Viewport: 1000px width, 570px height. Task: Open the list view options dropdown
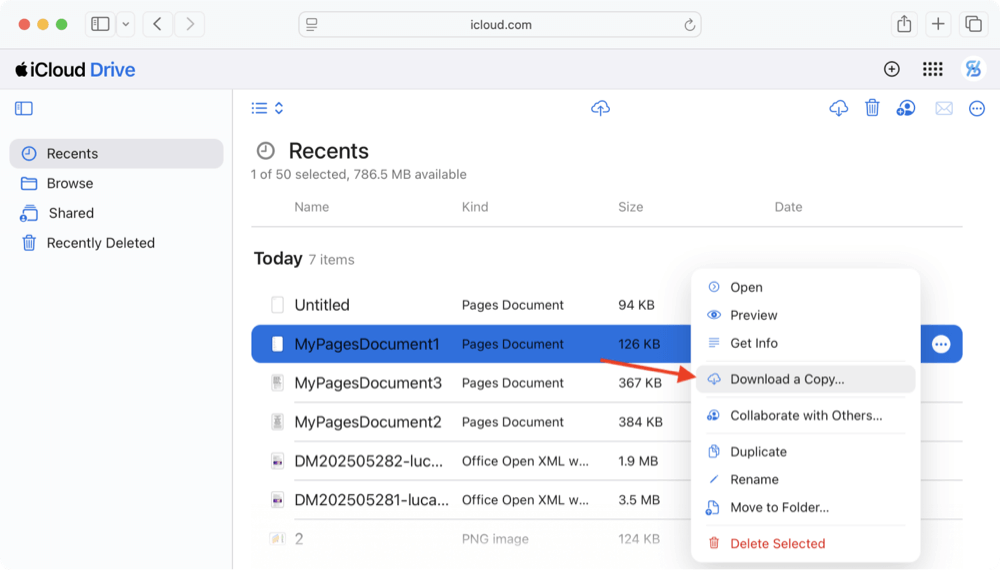[267, 108]
